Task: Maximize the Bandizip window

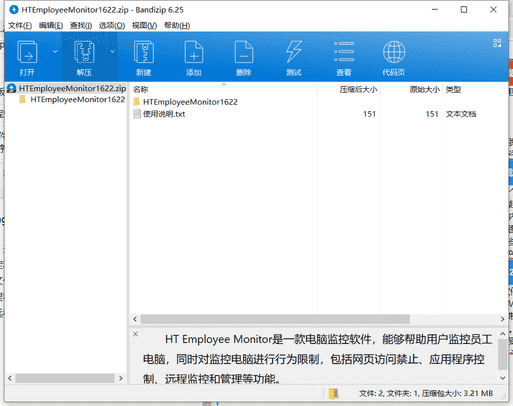Action: click(464, 10)
